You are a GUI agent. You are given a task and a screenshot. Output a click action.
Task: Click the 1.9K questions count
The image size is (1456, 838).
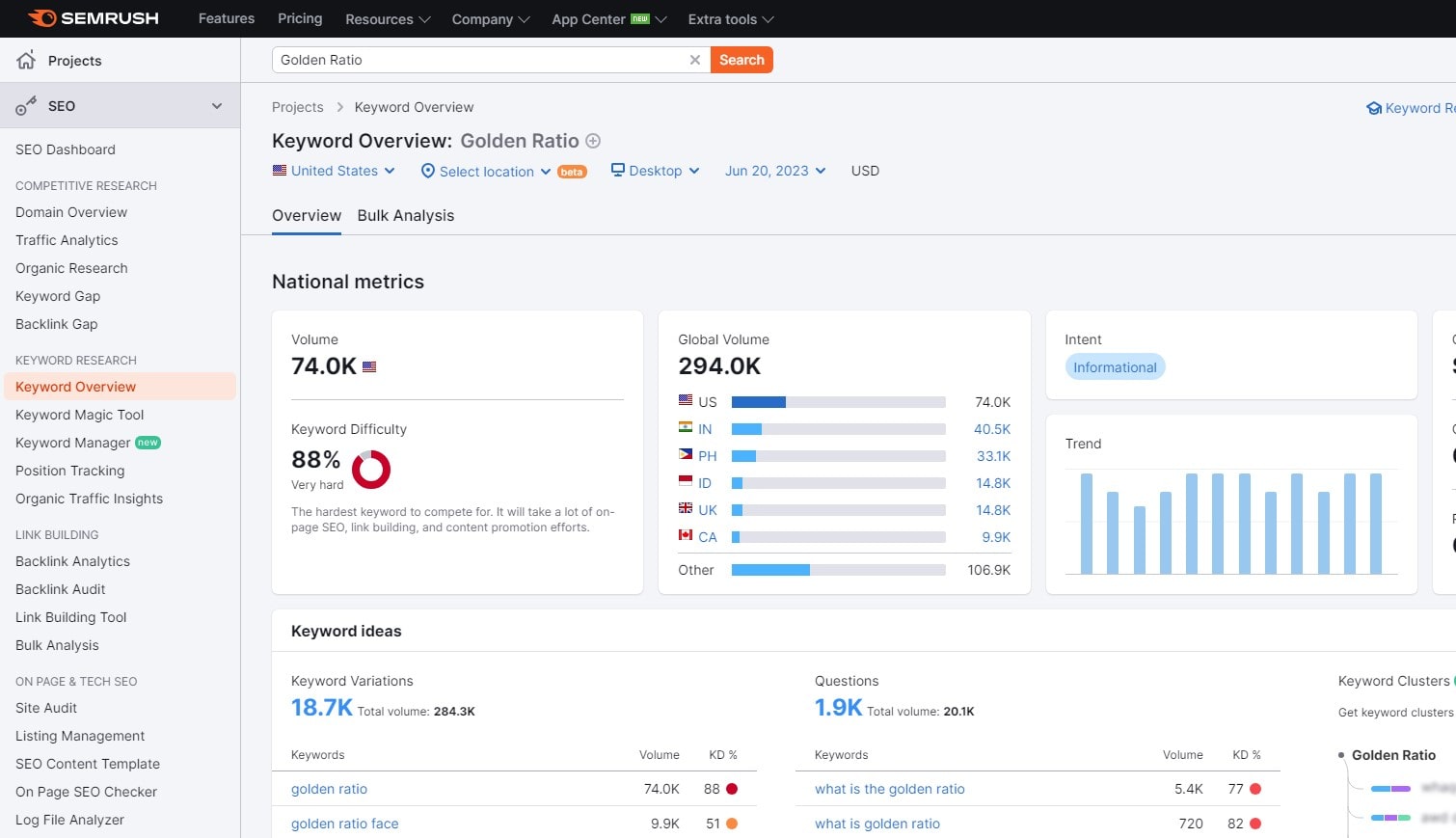839,708
